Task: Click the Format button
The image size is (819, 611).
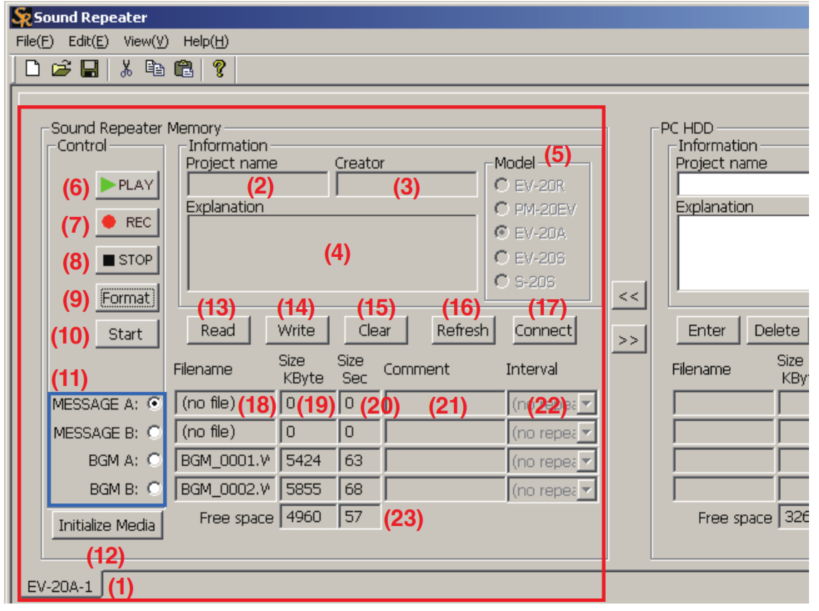Action: (x=127, y=298)
